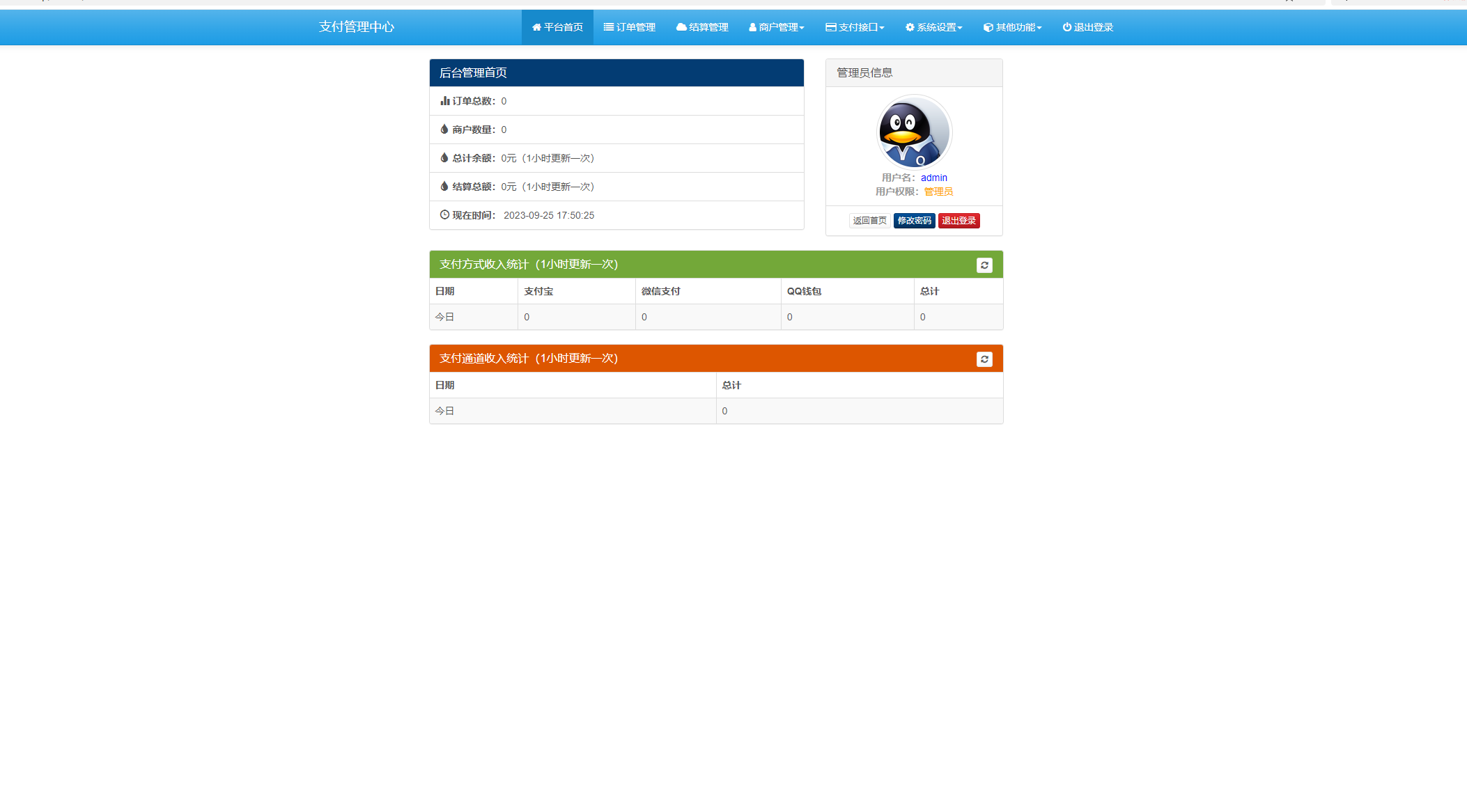This screenshot has width=1467, height=812.
Task: Click the 支付管理中心 brand title
Action: point(356,27)
